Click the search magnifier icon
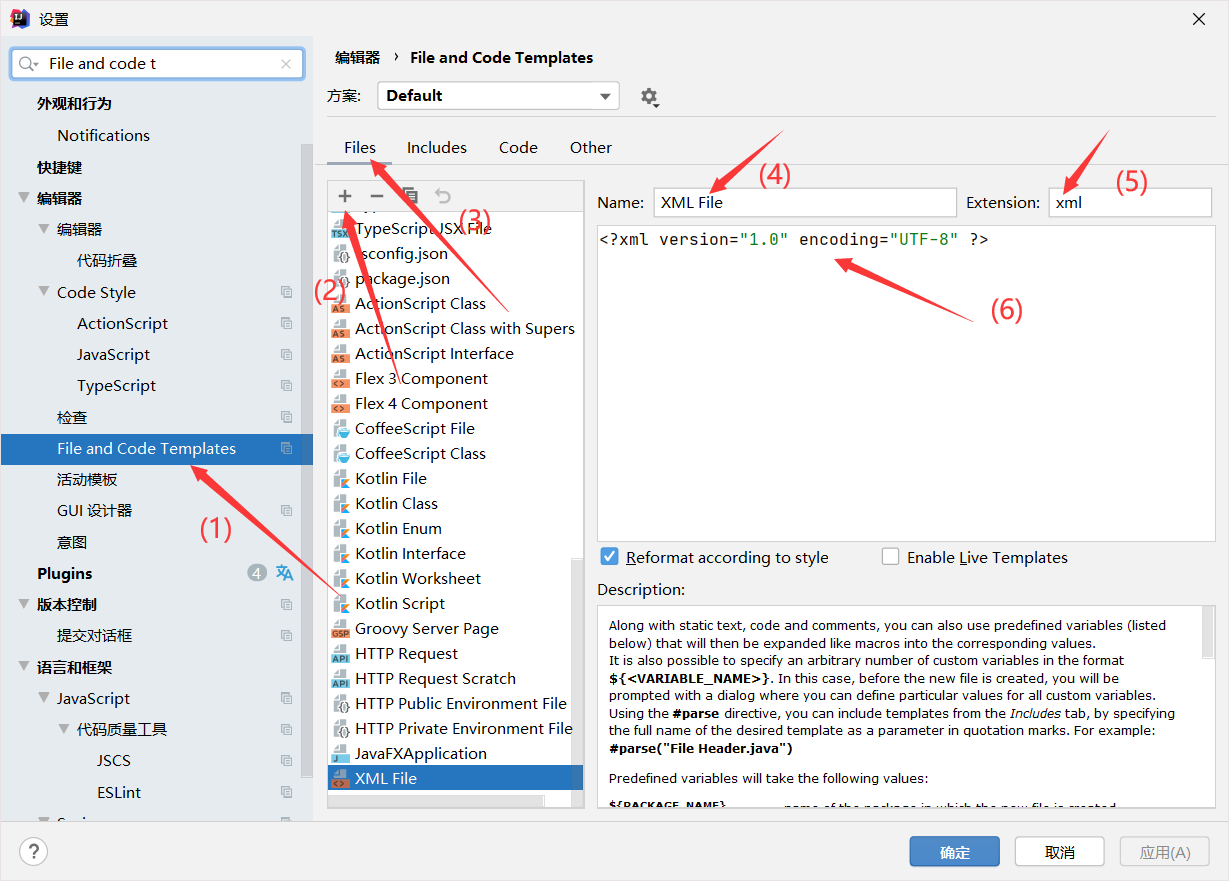This screenshot has width=1229, height=881. (28, 63)
